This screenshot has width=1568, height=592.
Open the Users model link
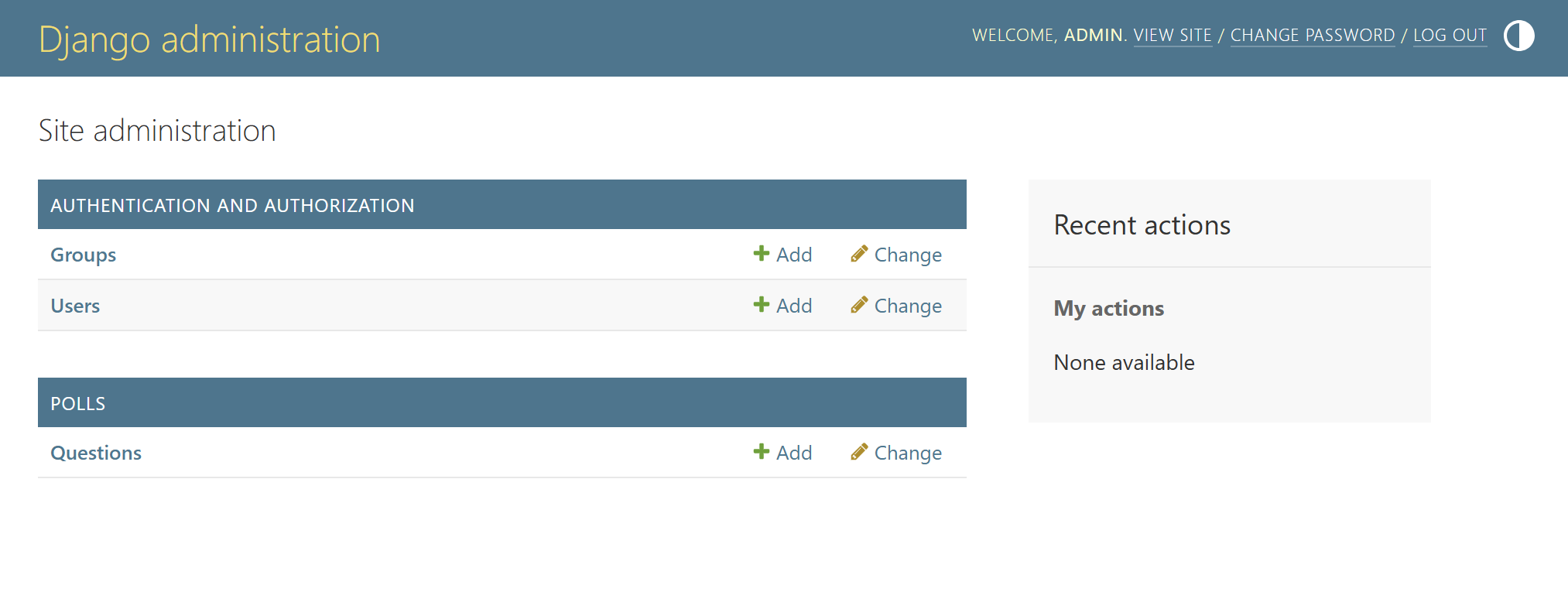[75, 306]
